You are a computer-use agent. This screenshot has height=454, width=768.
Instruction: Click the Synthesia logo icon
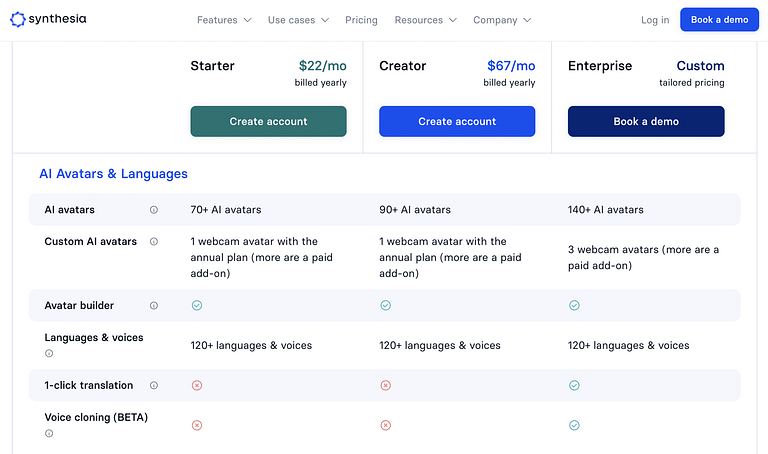point(17,19)
